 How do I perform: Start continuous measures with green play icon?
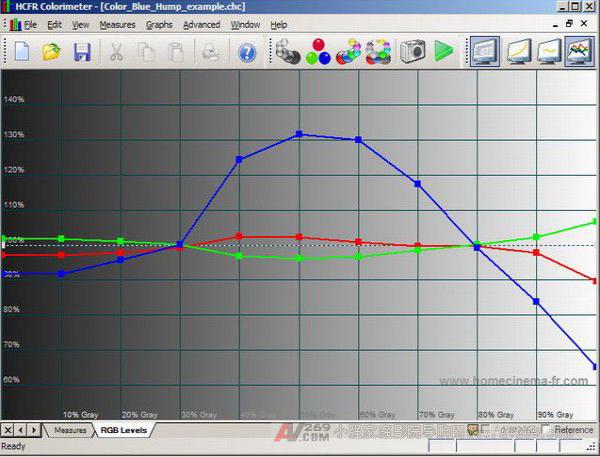click(443, 51)
